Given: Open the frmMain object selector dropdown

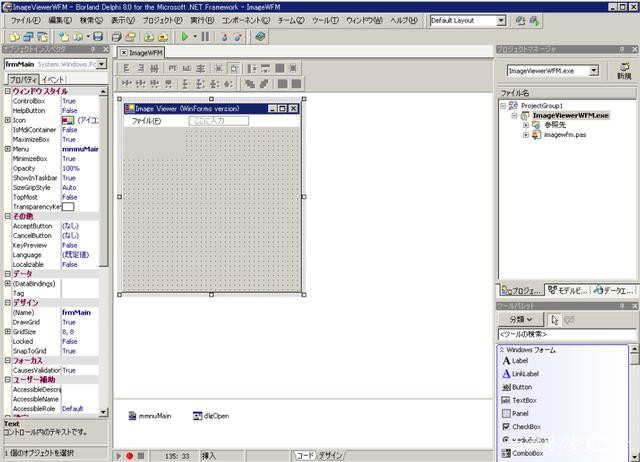Looking at the screenshot, I should coord(102,64).
